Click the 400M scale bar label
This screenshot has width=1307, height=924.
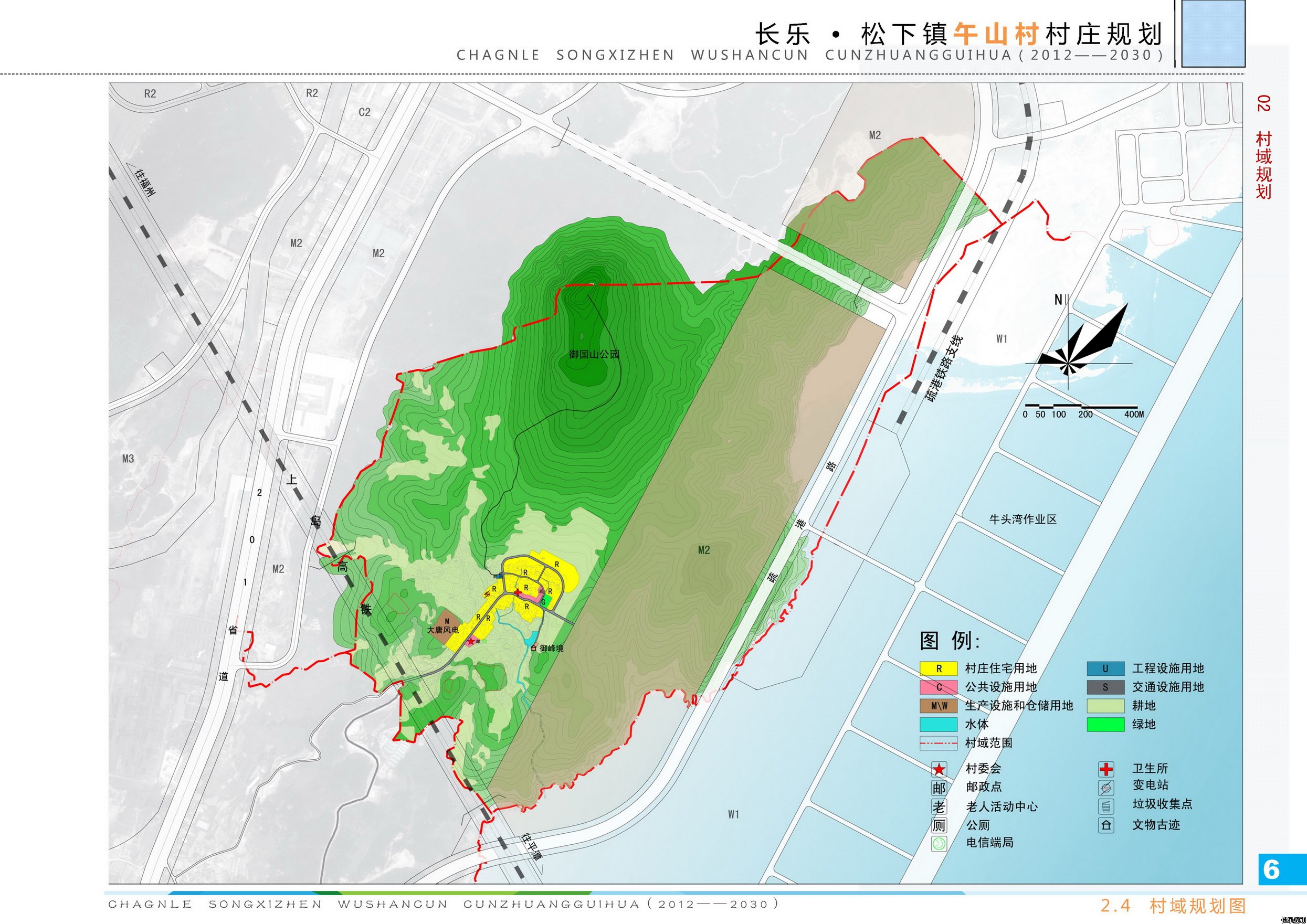1134,415
